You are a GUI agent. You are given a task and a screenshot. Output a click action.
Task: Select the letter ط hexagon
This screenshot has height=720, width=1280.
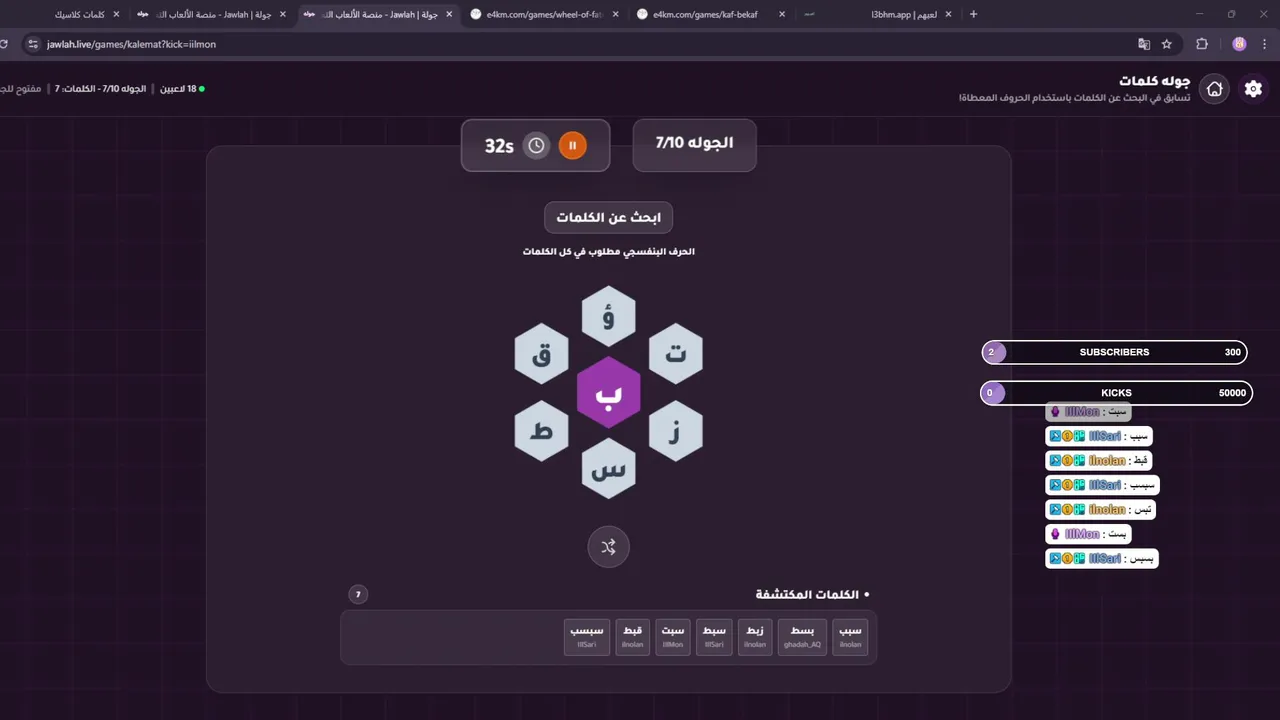pyautogui.click(x=541, y=431)
